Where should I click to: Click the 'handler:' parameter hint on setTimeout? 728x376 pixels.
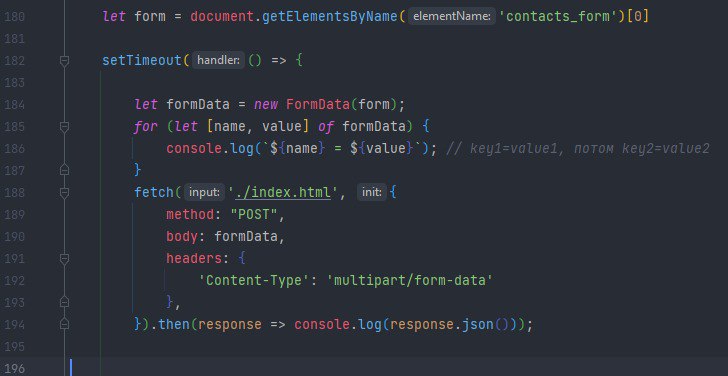click(218, 60)
